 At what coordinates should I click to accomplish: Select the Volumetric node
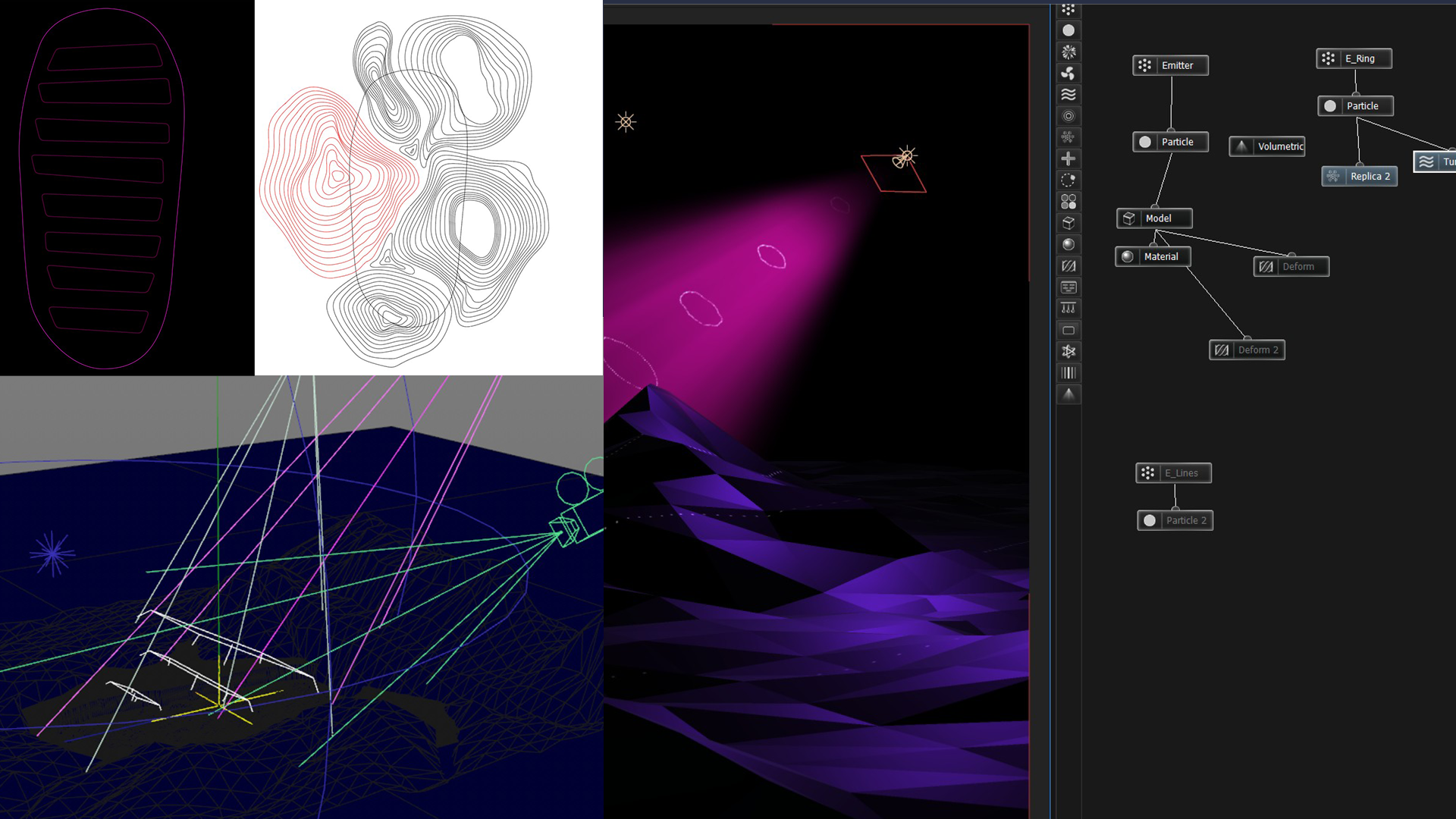tap(1267, 146)
